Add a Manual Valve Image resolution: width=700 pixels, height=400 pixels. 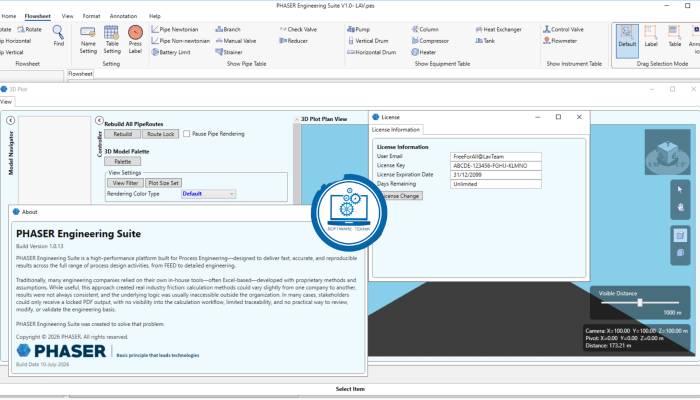pos(236,41)
